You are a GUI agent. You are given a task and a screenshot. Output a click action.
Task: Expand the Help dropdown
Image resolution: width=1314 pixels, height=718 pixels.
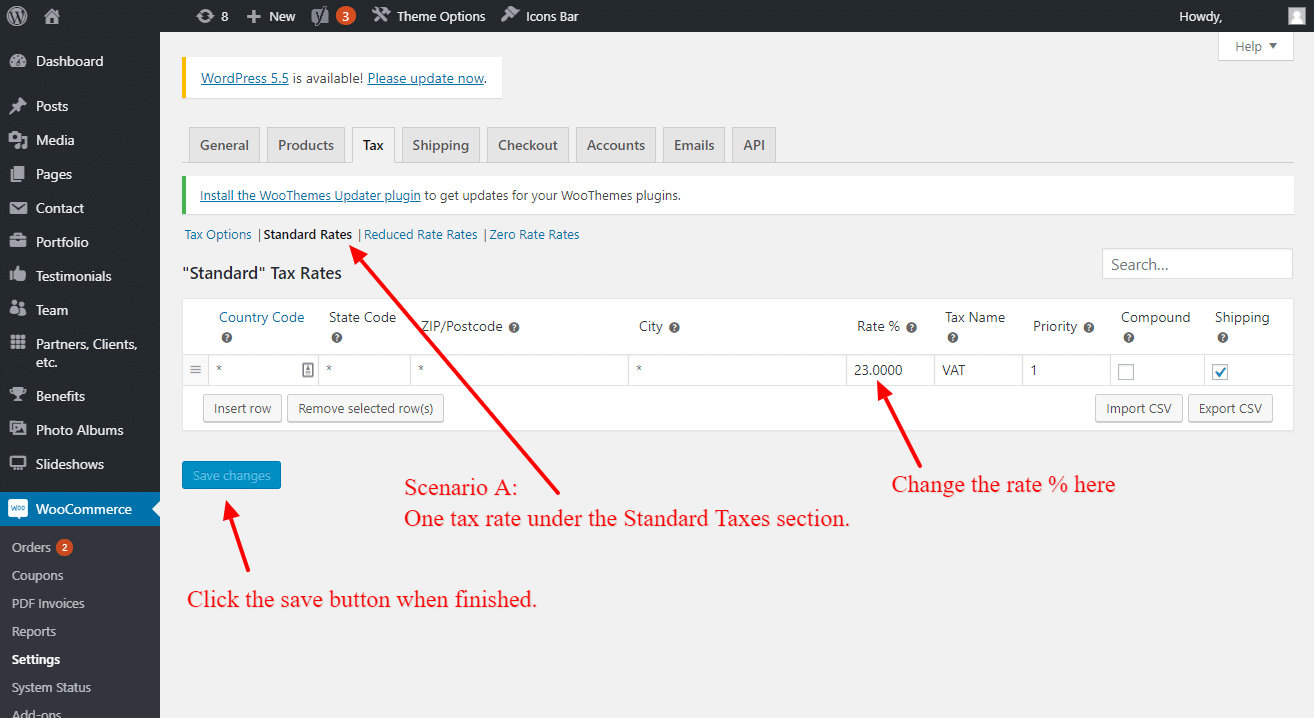(x=1256, y=46)
